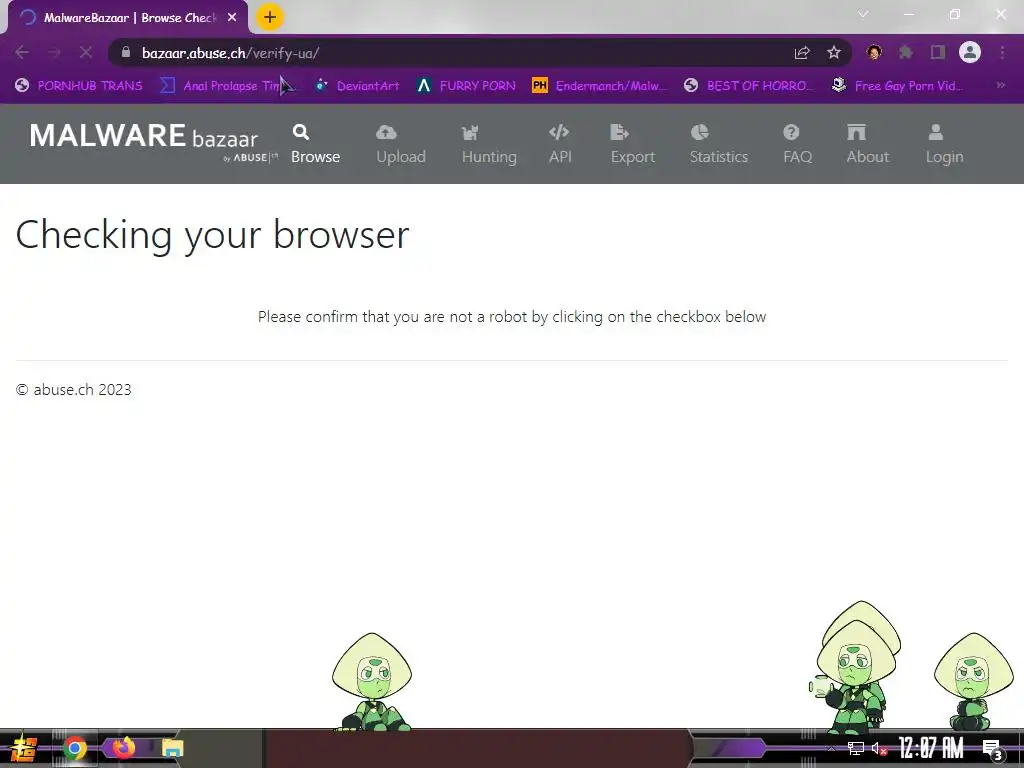Open the API page
1024x768 pixels.
(x=560, y=144)
